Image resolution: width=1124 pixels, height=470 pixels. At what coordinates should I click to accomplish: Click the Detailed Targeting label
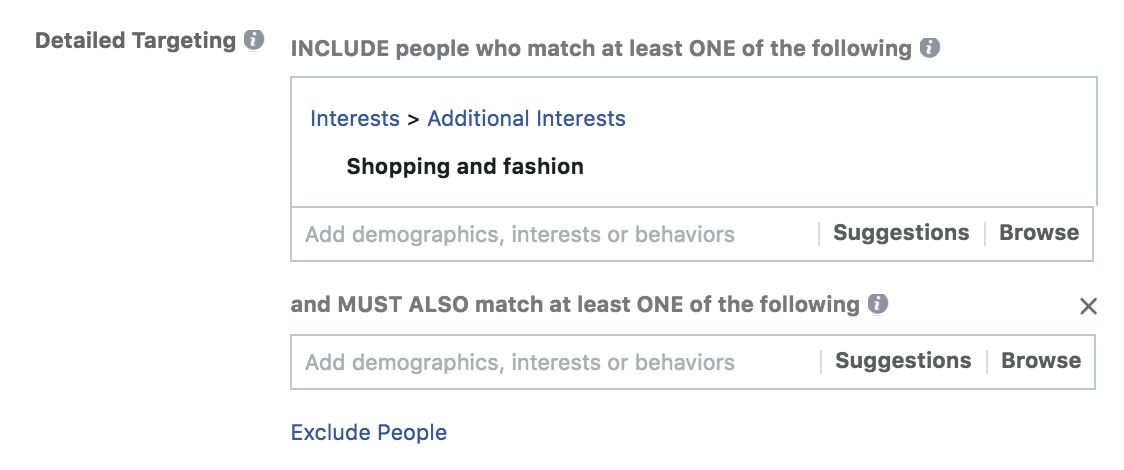click(x=135, y=41)
